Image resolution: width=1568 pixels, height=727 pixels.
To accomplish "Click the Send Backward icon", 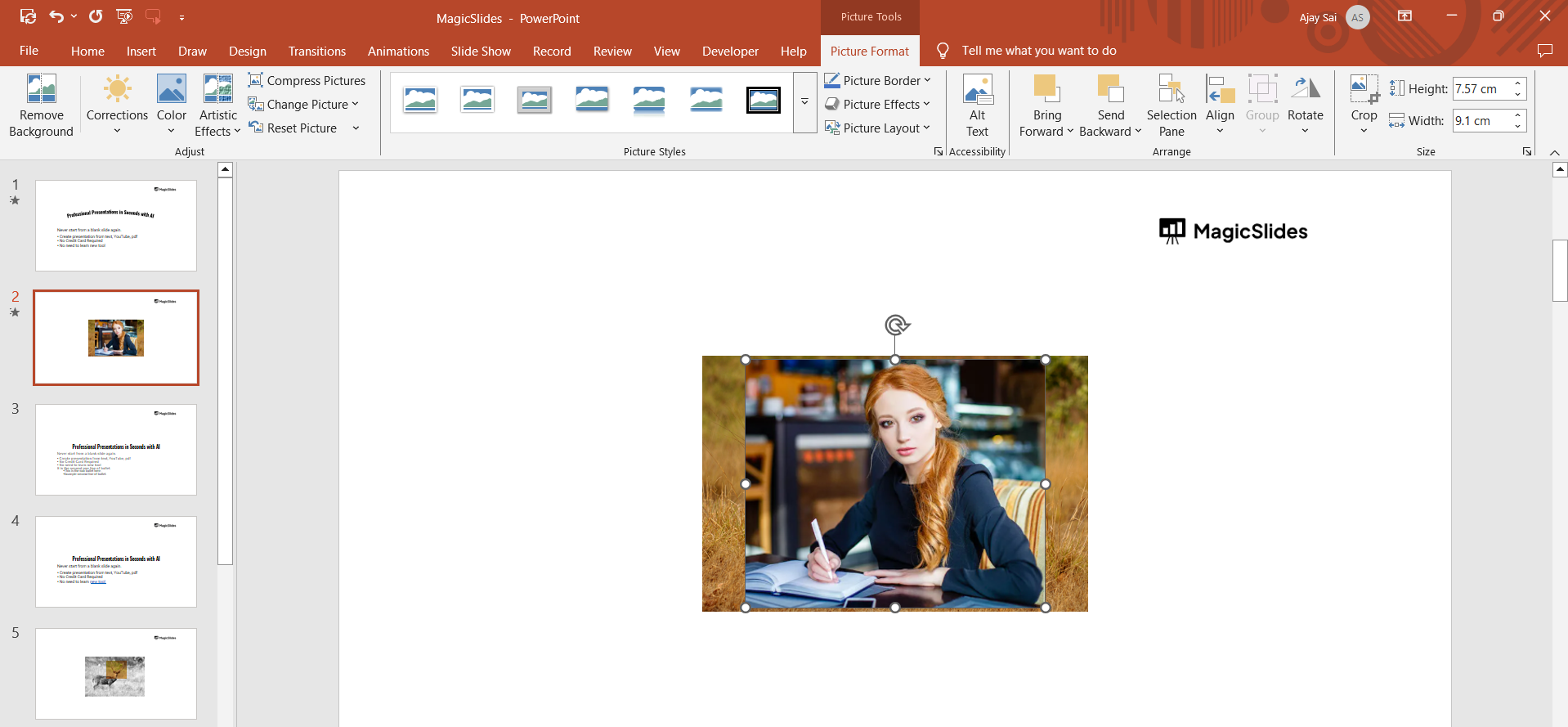I will (x=1110, y=88).
